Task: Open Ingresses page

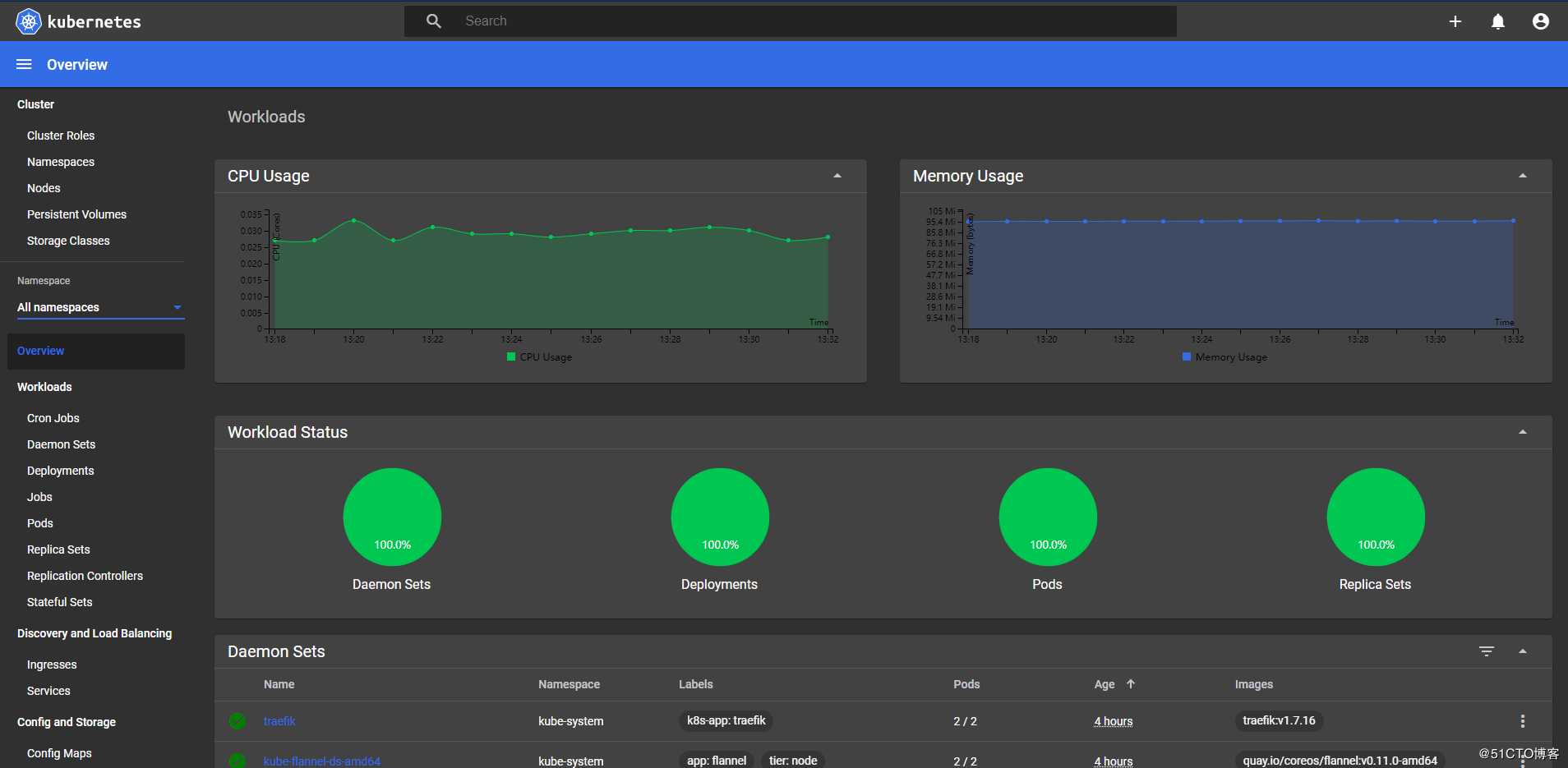Action: 52,665
